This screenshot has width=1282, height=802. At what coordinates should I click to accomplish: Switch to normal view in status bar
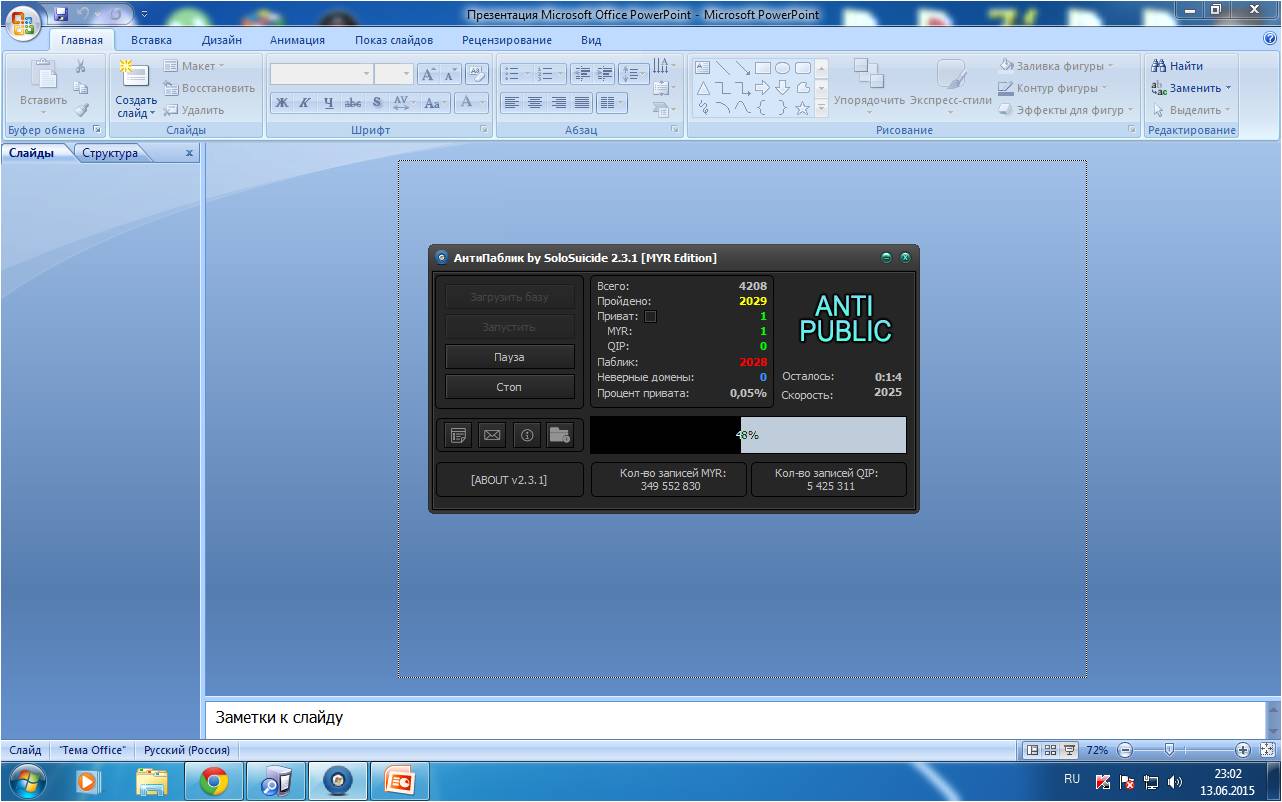tap(1032, 750)
